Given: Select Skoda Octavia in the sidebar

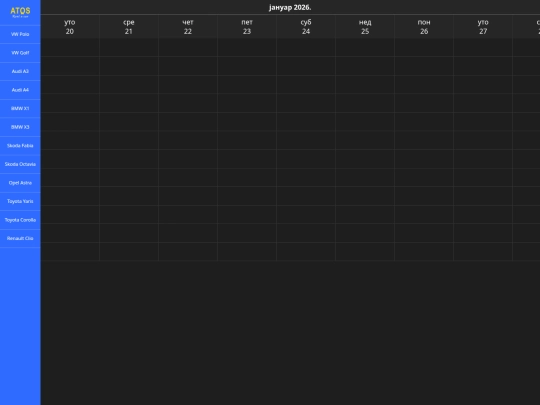Looking at the screenshot, I should click(20, 164).
